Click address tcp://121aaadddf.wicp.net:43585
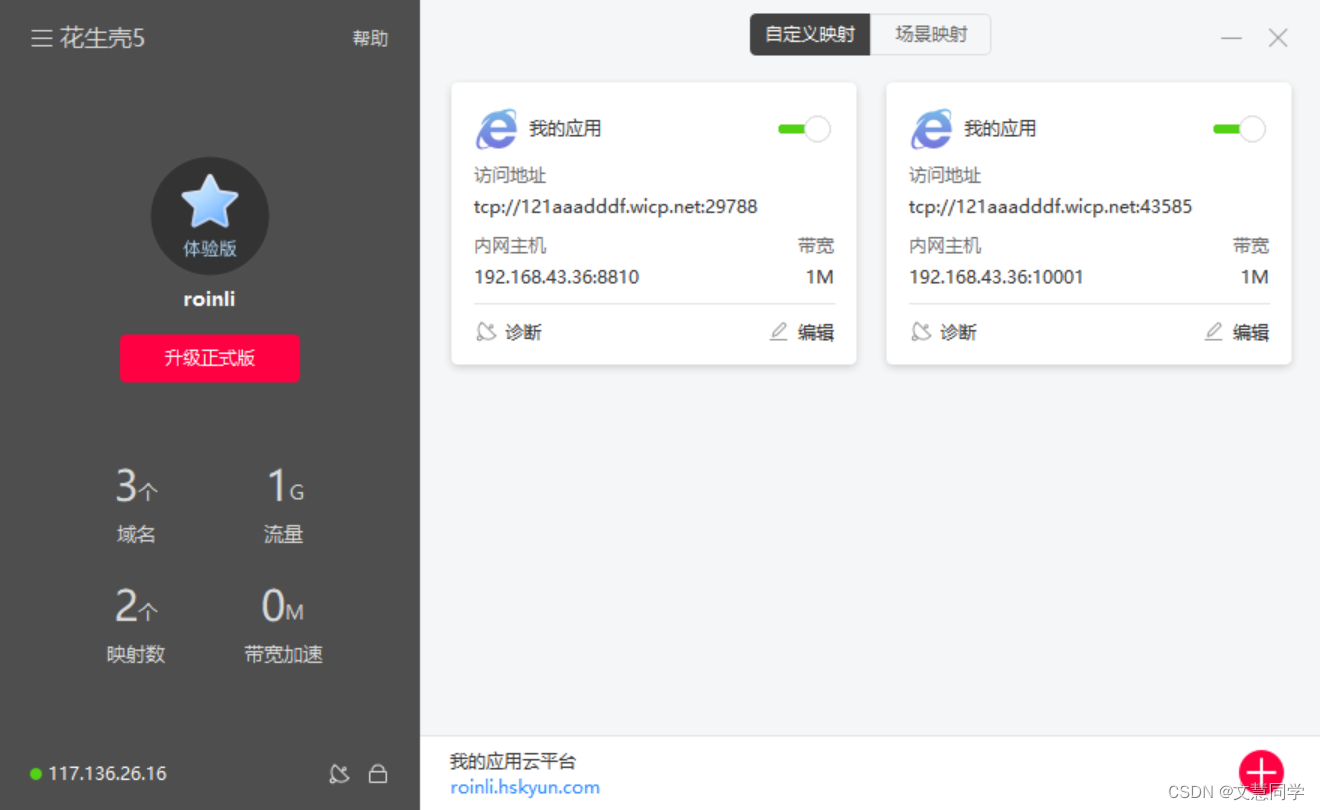Screen dimensions: 1320x810 pyautogui.click(x=1051, y=207)
